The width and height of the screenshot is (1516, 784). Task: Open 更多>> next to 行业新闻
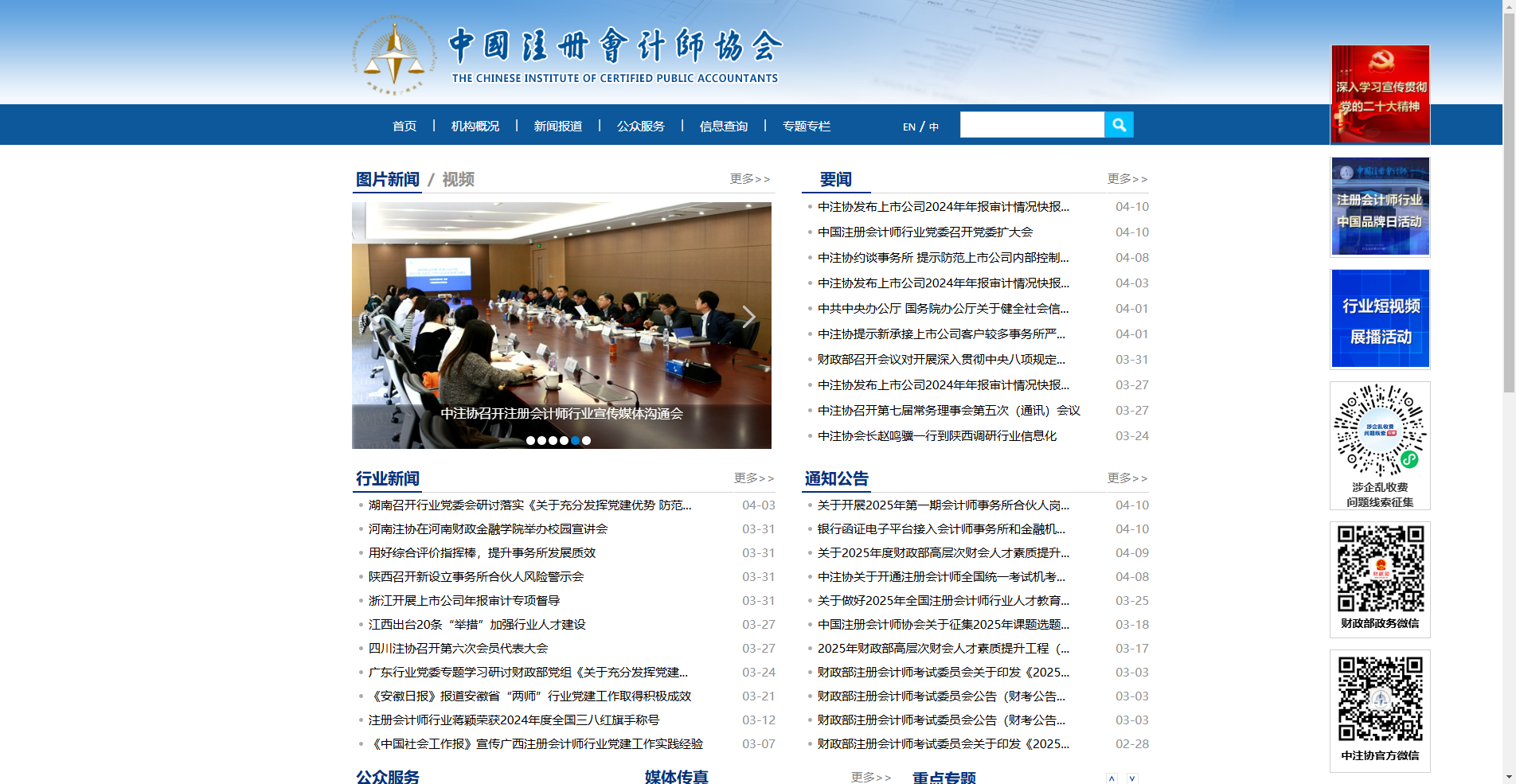(753, 478)
